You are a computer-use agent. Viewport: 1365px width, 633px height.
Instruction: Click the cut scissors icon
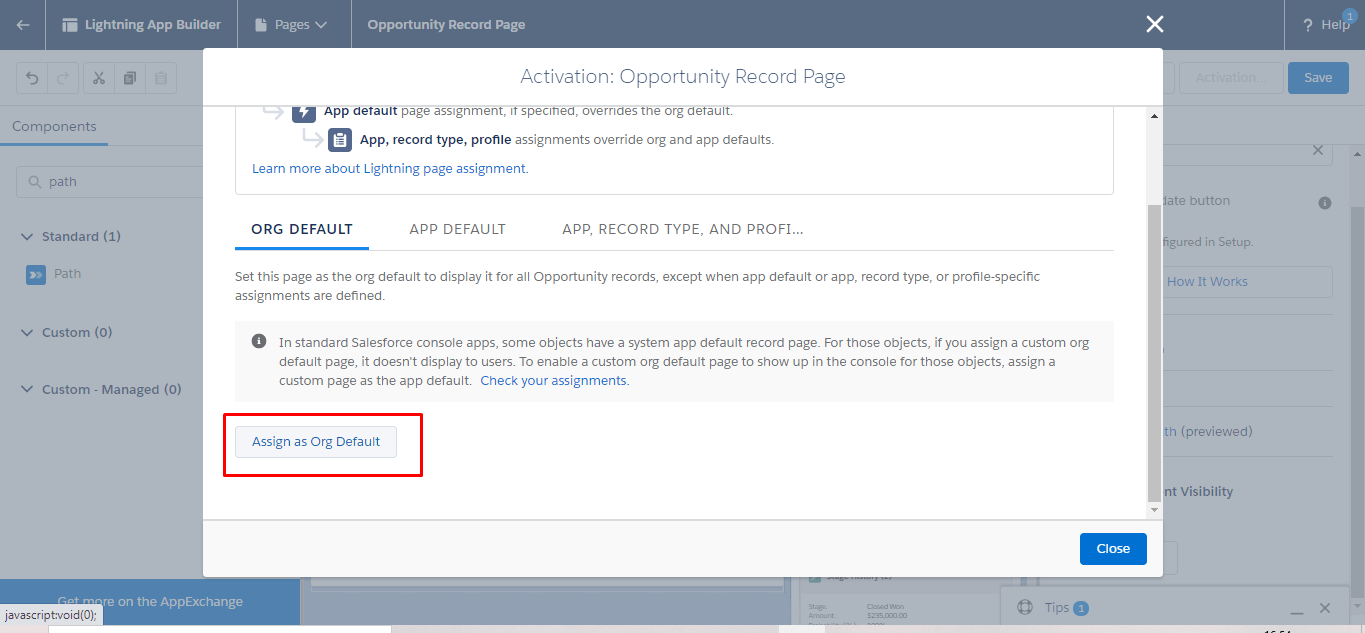tap(99, 78)
